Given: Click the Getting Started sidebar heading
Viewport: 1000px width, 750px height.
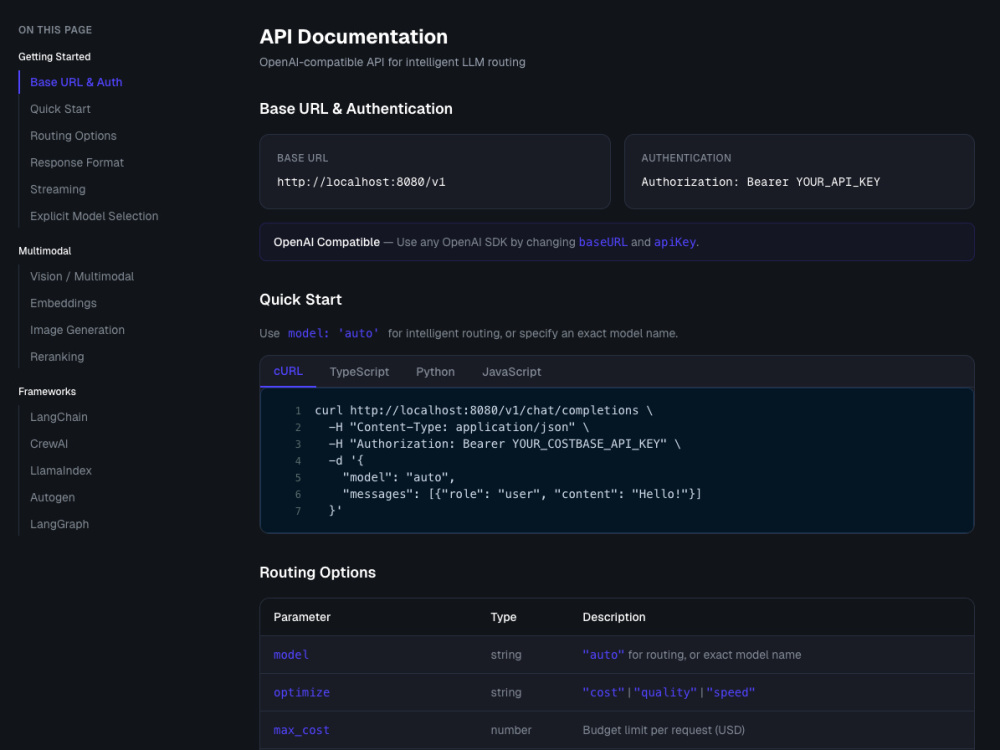Looking at the screenshot, I should [x=54, y=57].
